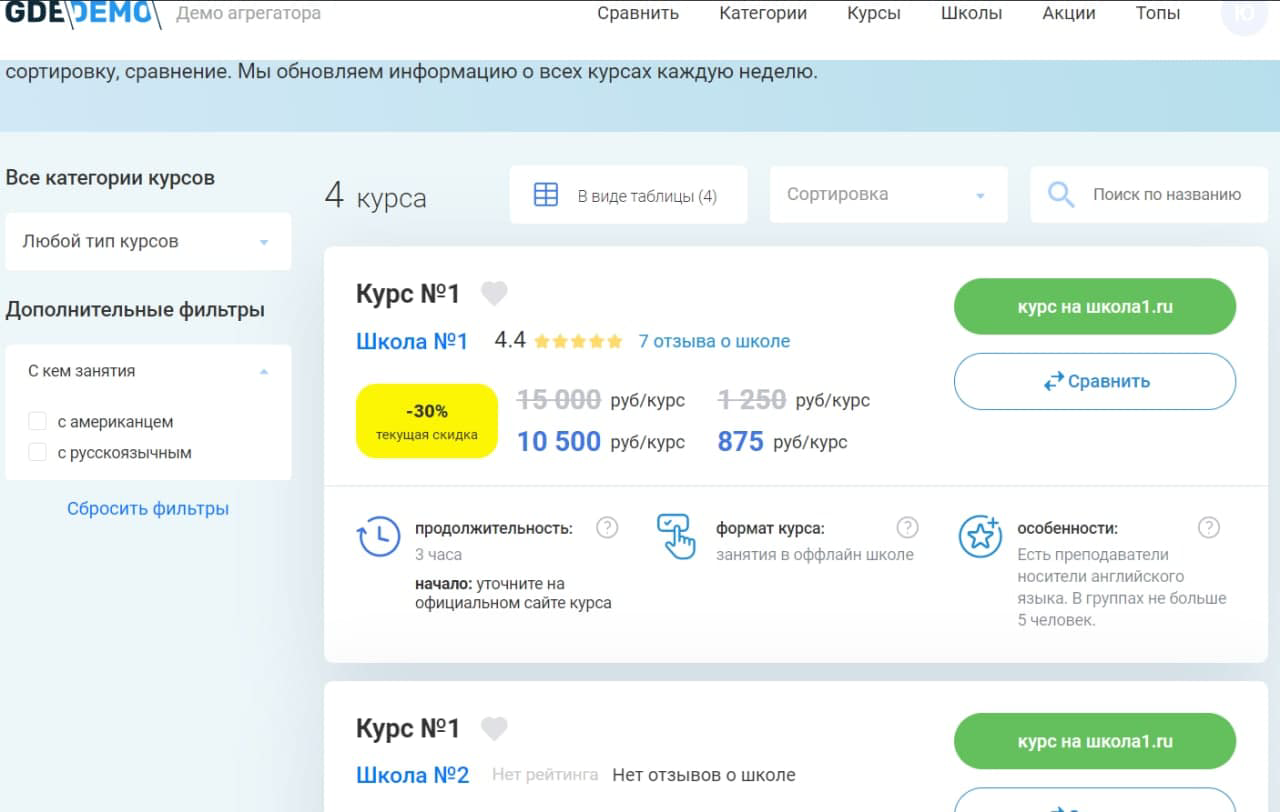
Task: Open the 'Любой тип курсов' dropdown
Action: coord(148,241)
